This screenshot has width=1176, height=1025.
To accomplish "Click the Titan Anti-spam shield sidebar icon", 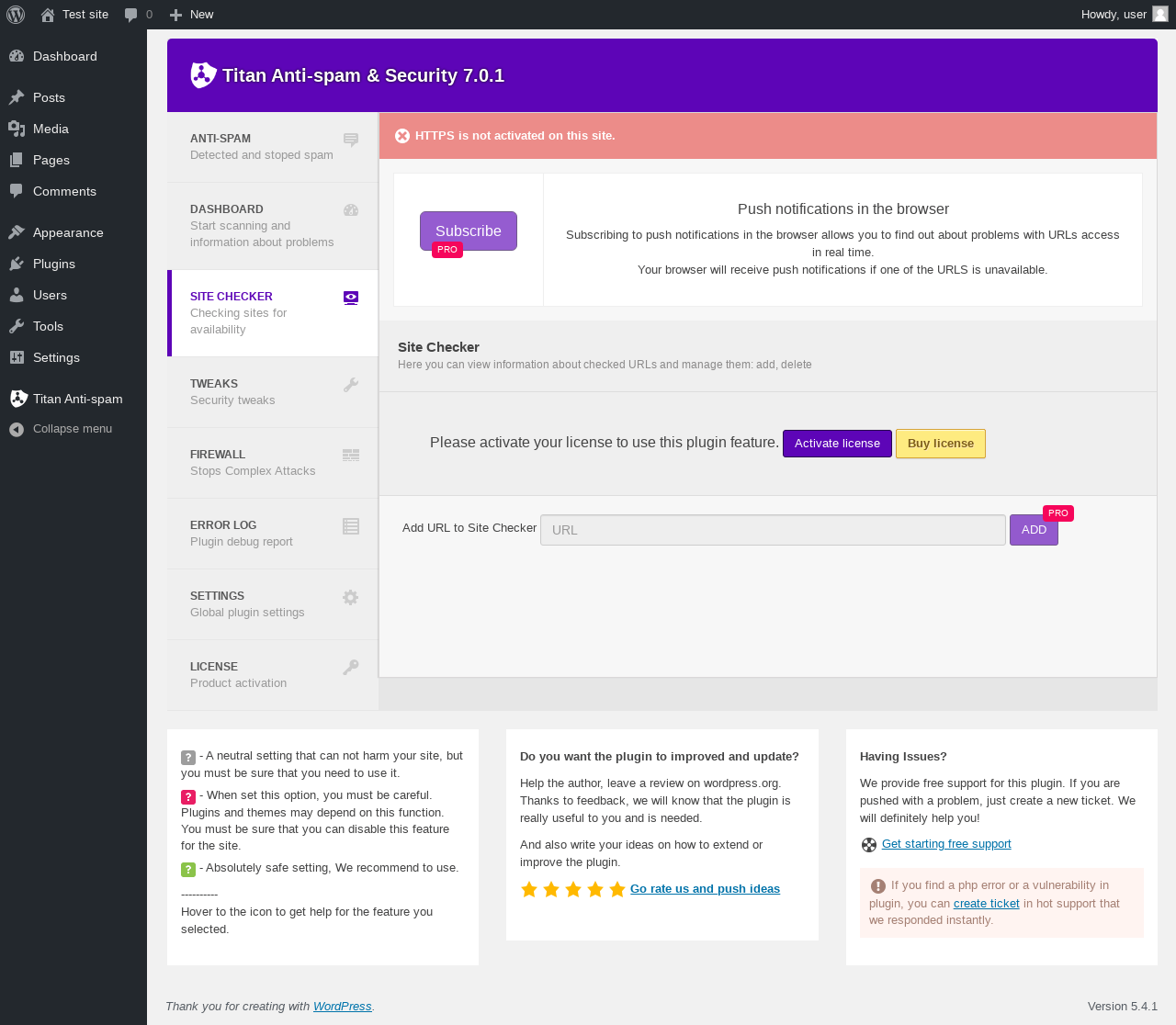I will point(18,399).
